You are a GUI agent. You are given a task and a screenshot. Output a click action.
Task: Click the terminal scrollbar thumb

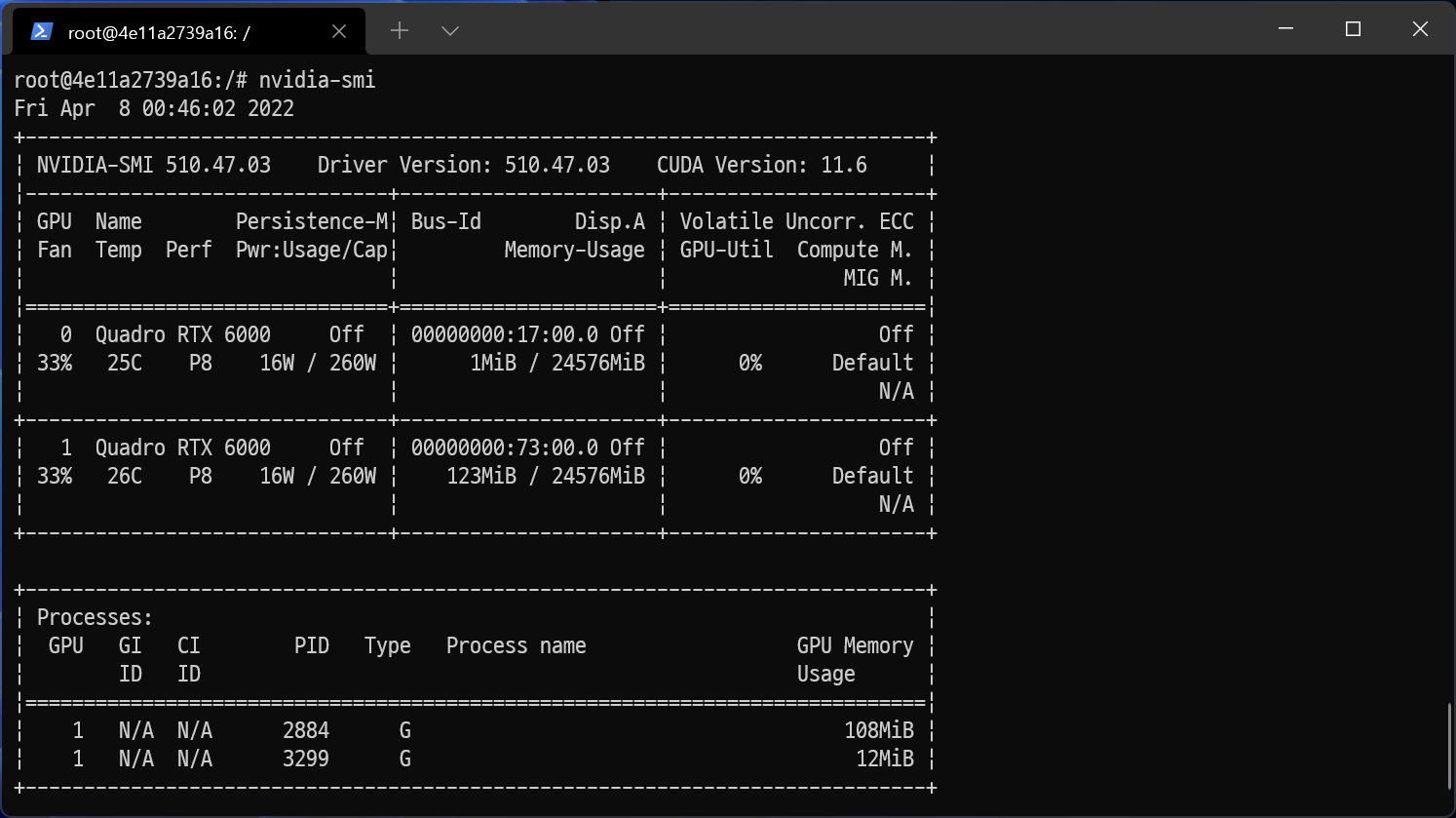pyautogui.click(x=1450, y=745)
